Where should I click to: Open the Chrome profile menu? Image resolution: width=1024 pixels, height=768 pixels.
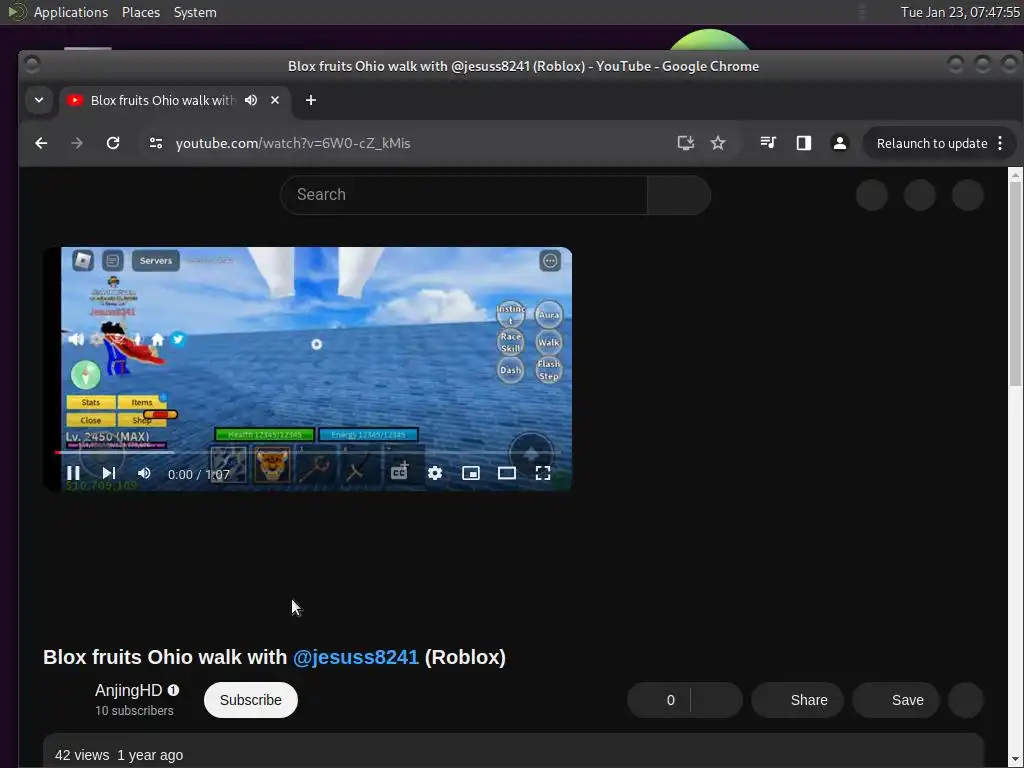840,143
